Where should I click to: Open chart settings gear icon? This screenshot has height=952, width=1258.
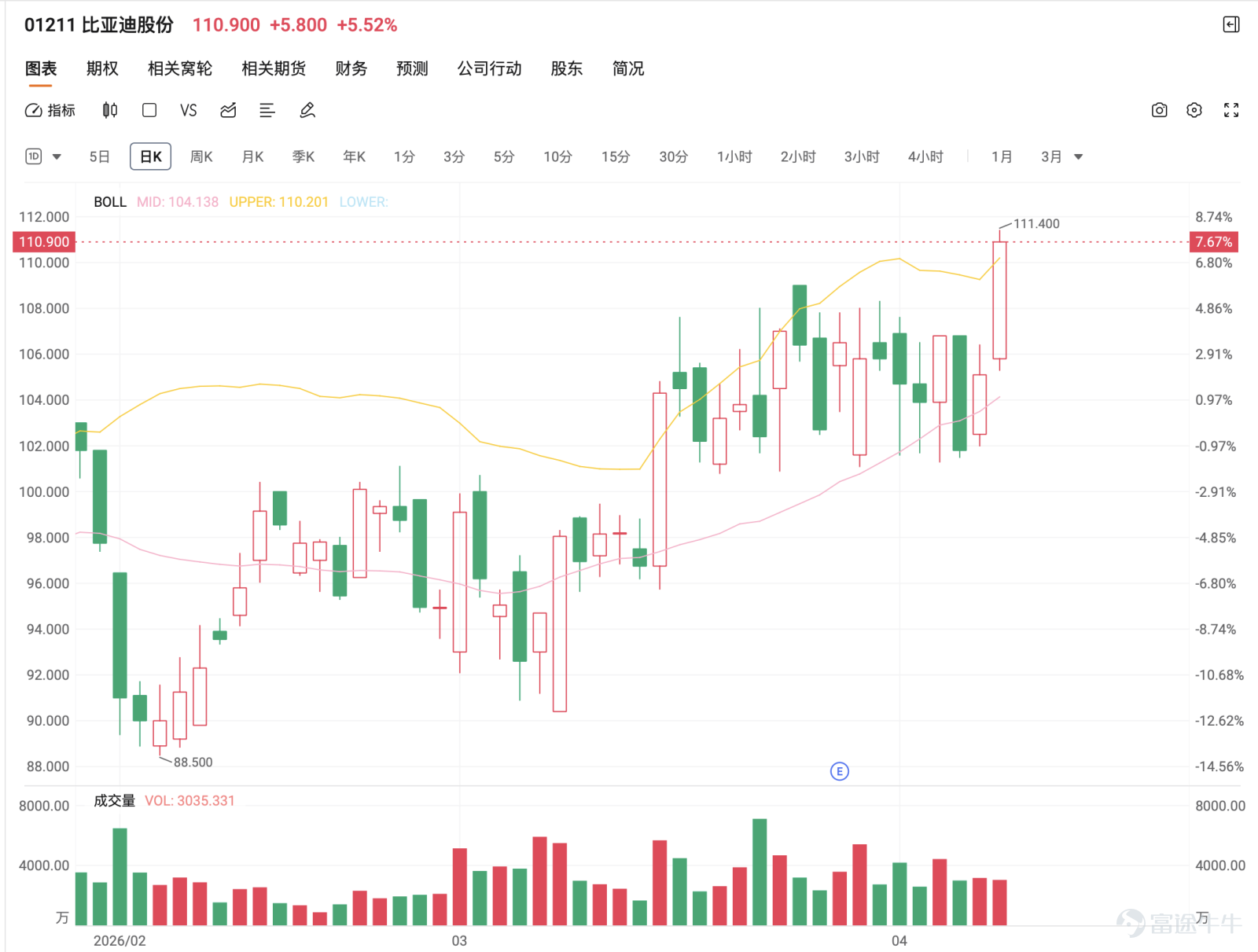click(1194, 110)
